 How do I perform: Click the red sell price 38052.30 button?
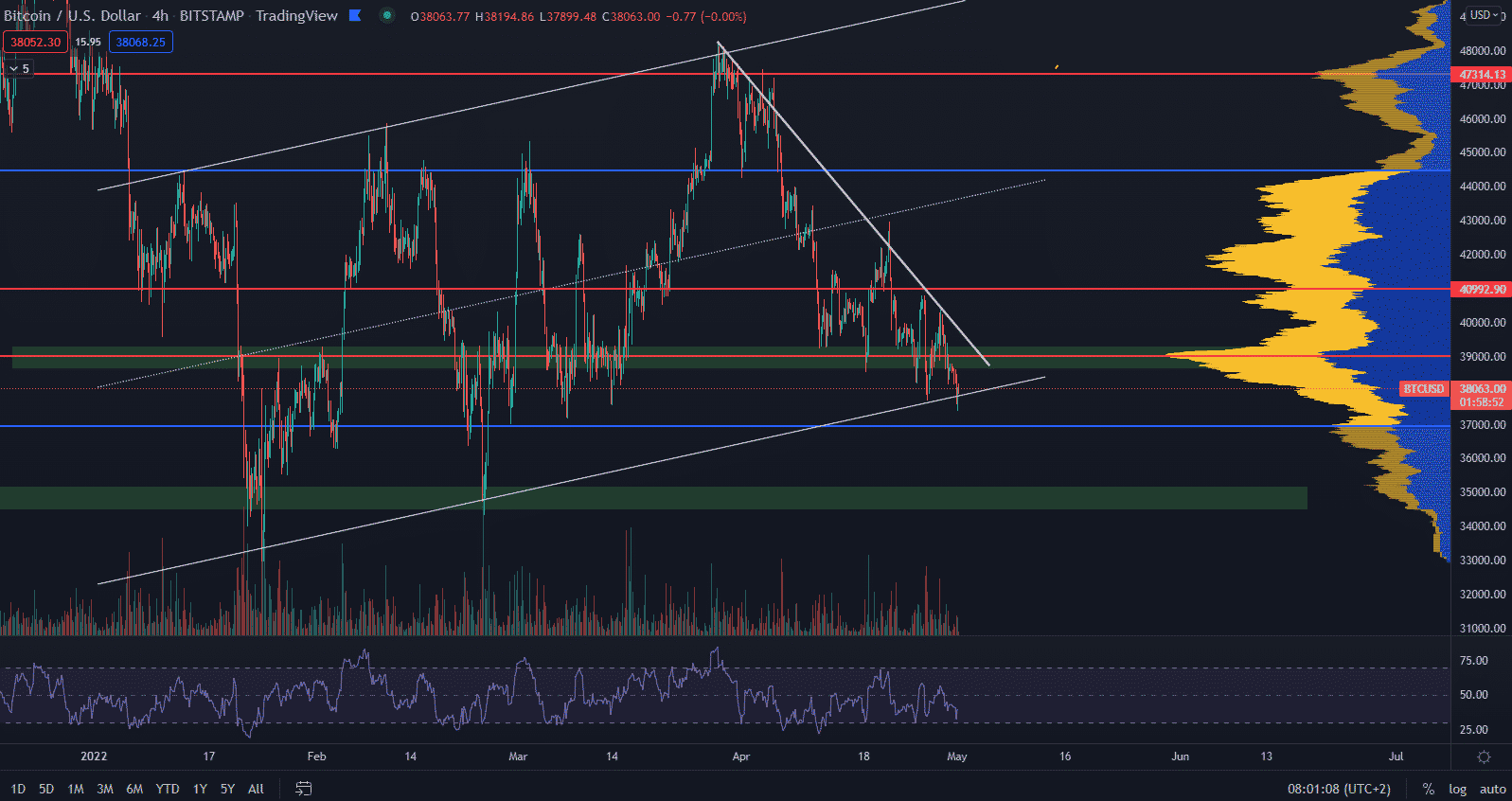(x=35, y=42)
